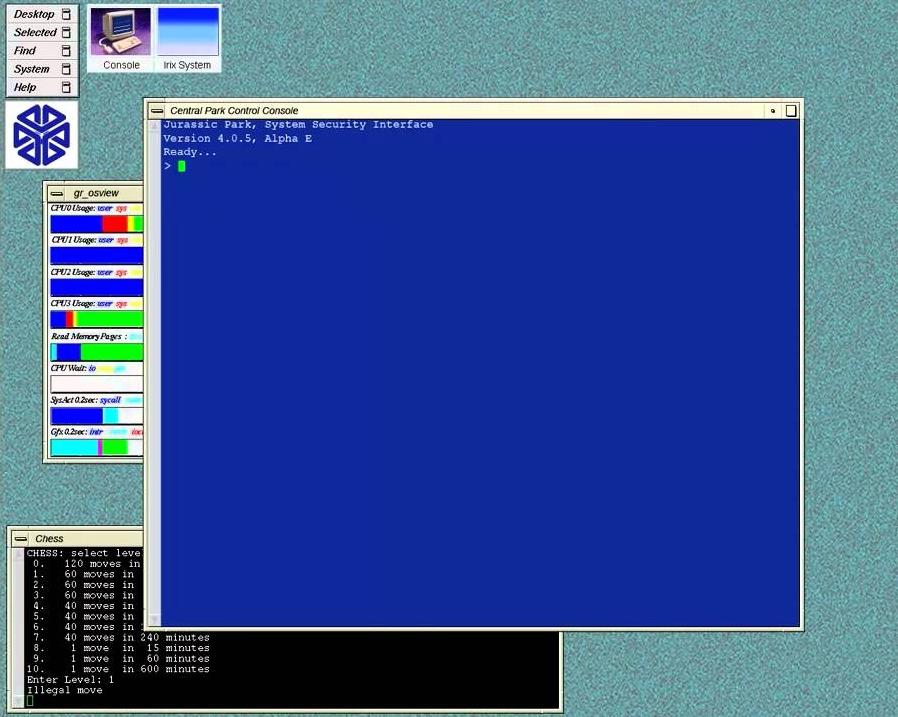Click the scroll-up arrow in the Control Console
This screenshot has height=717, width=898.
(154, 125)
